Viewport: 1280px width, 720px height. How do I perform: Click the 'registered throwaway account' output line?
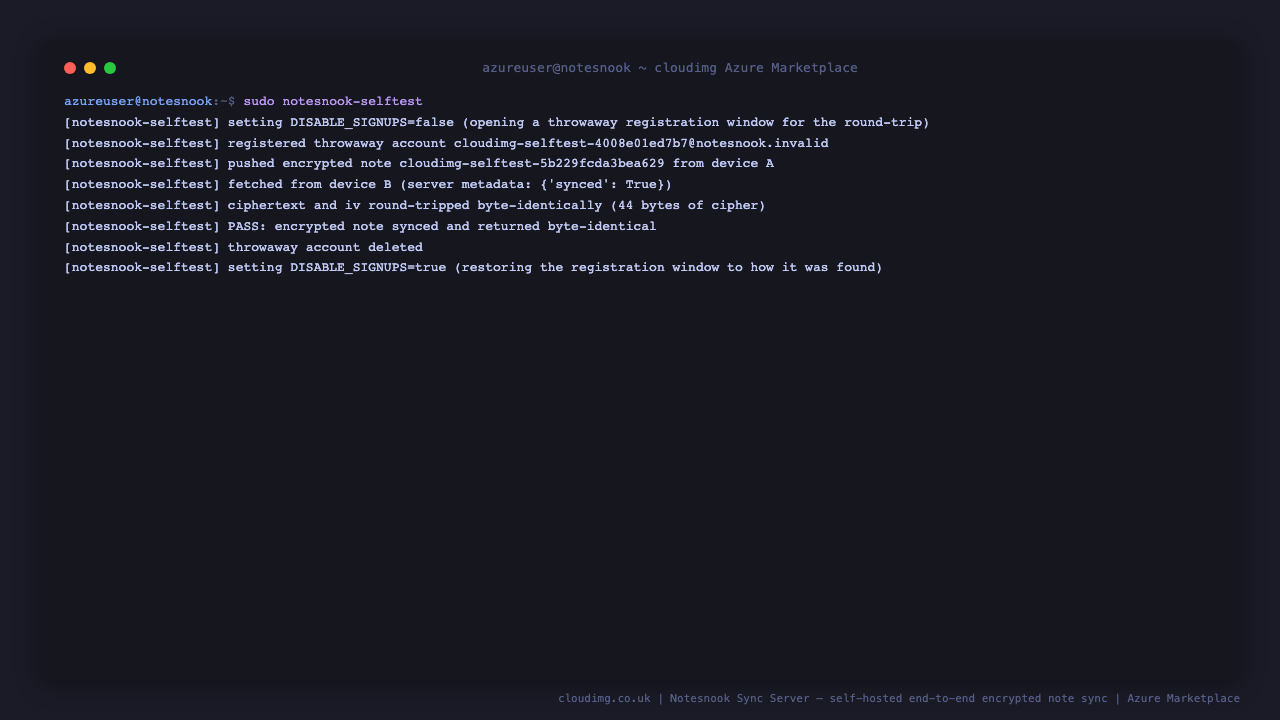446,144
